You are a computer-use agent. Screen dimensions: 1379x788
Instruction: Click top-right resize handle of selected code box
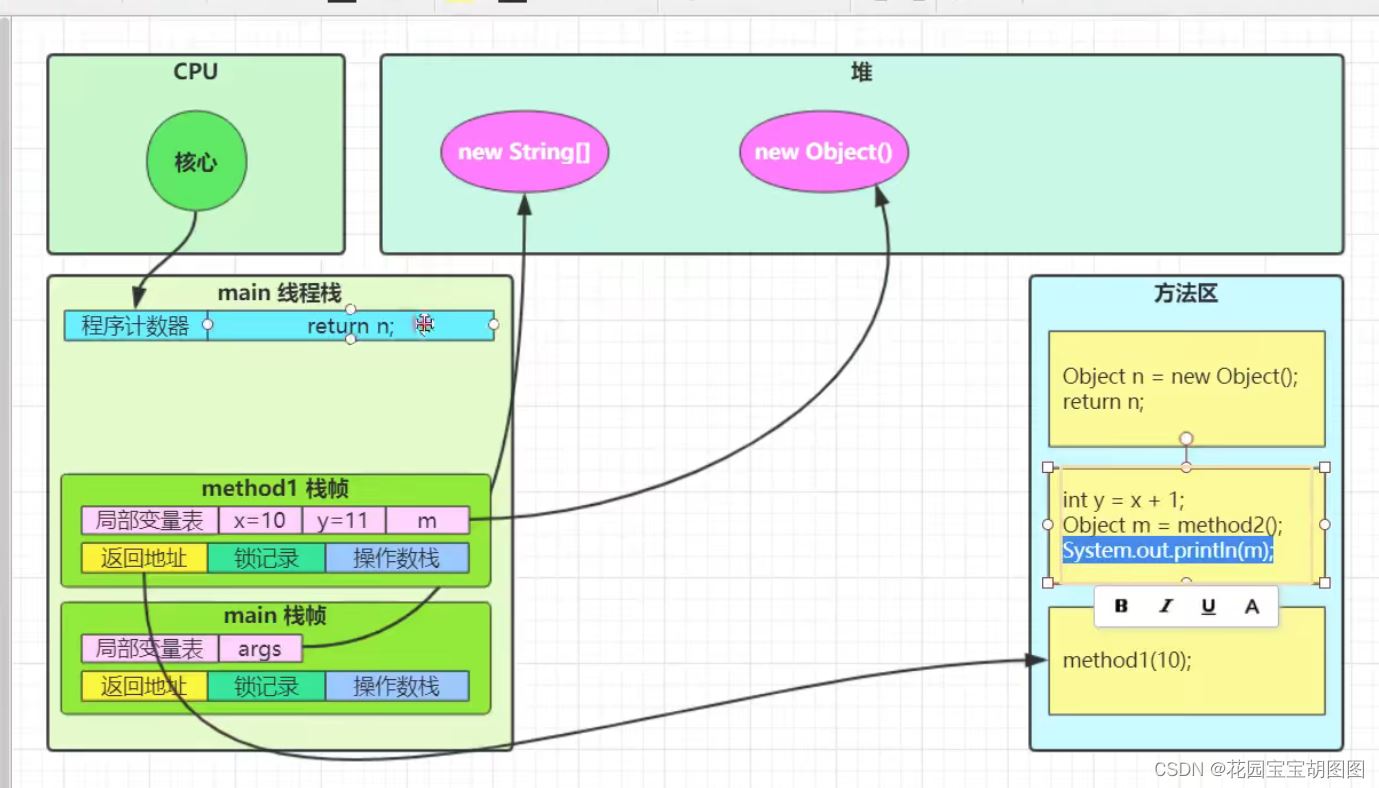[1325, 467]
